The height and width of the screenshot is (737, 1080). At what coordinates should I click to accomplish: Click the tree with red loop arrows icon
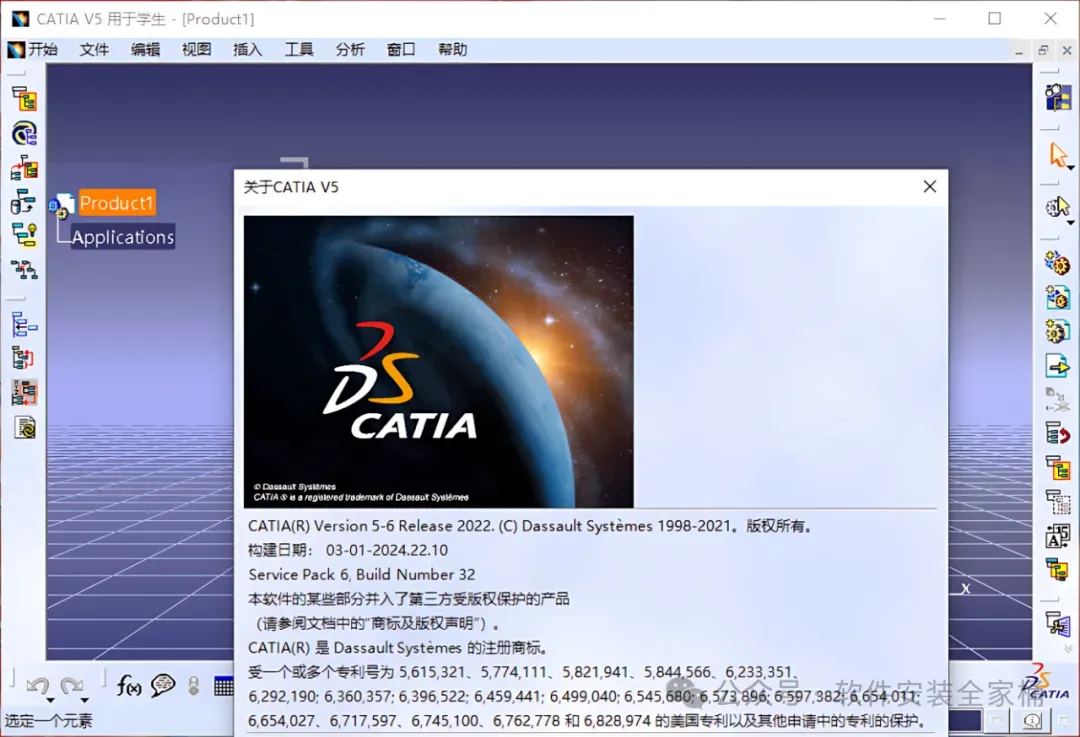tap(24, 359)
